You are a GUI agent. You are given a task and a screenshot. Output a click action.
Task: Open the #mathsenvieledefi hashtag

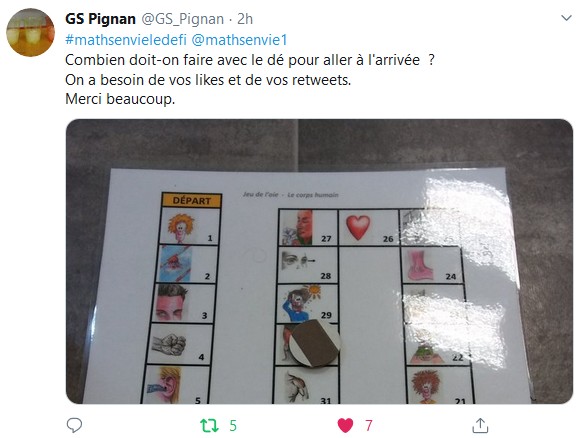click(126, 40)
